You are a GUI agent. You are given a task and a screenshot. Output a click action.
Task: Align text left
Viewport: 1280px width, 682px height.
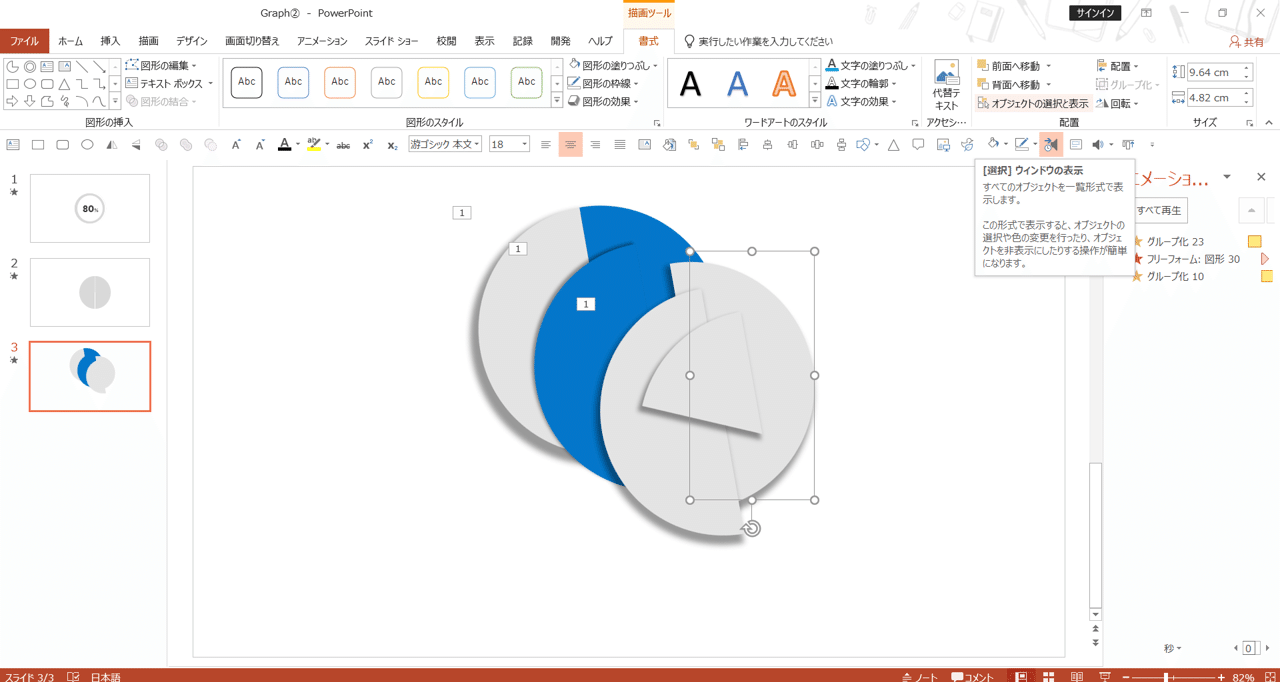click(x=546, y=145)
